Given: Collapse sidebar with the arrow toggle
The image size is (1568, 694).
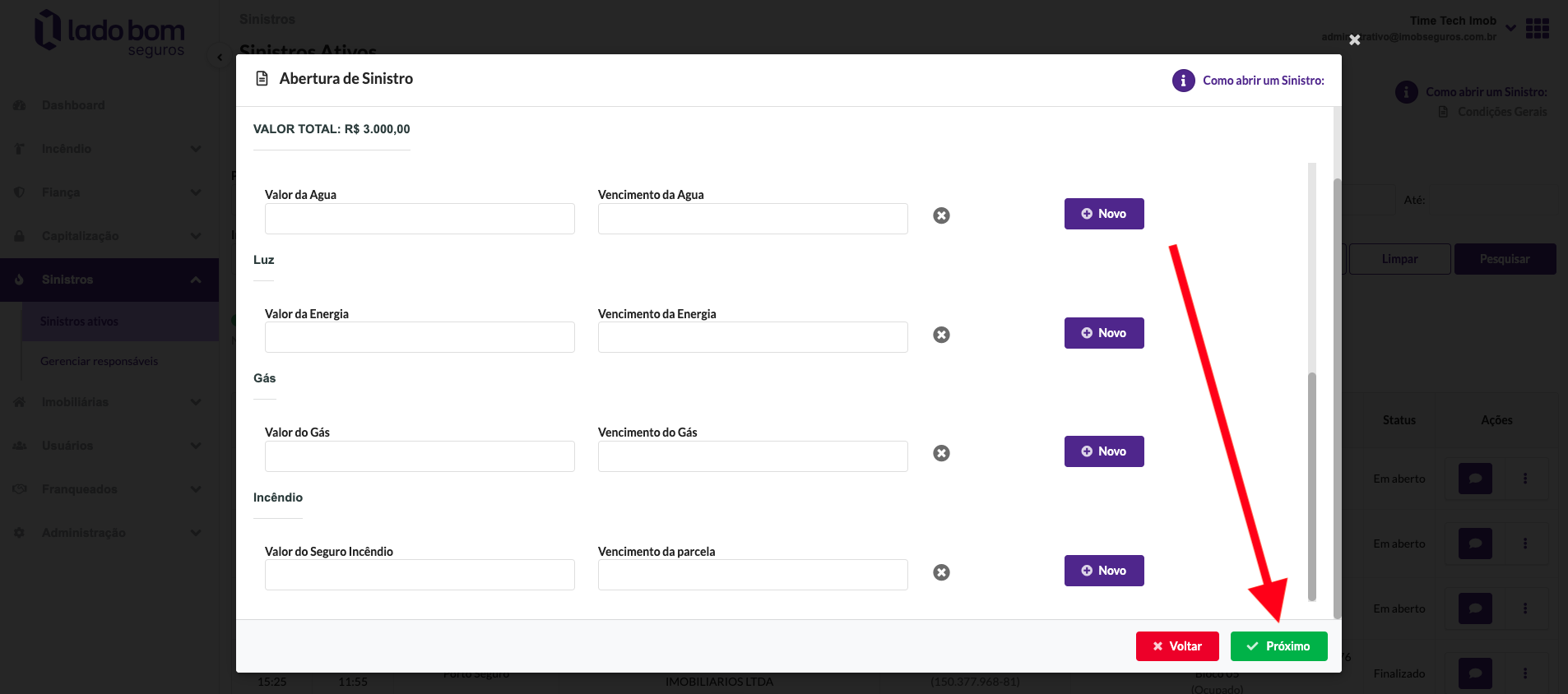Looking at the screenshot, I should (x=219, y=58).
